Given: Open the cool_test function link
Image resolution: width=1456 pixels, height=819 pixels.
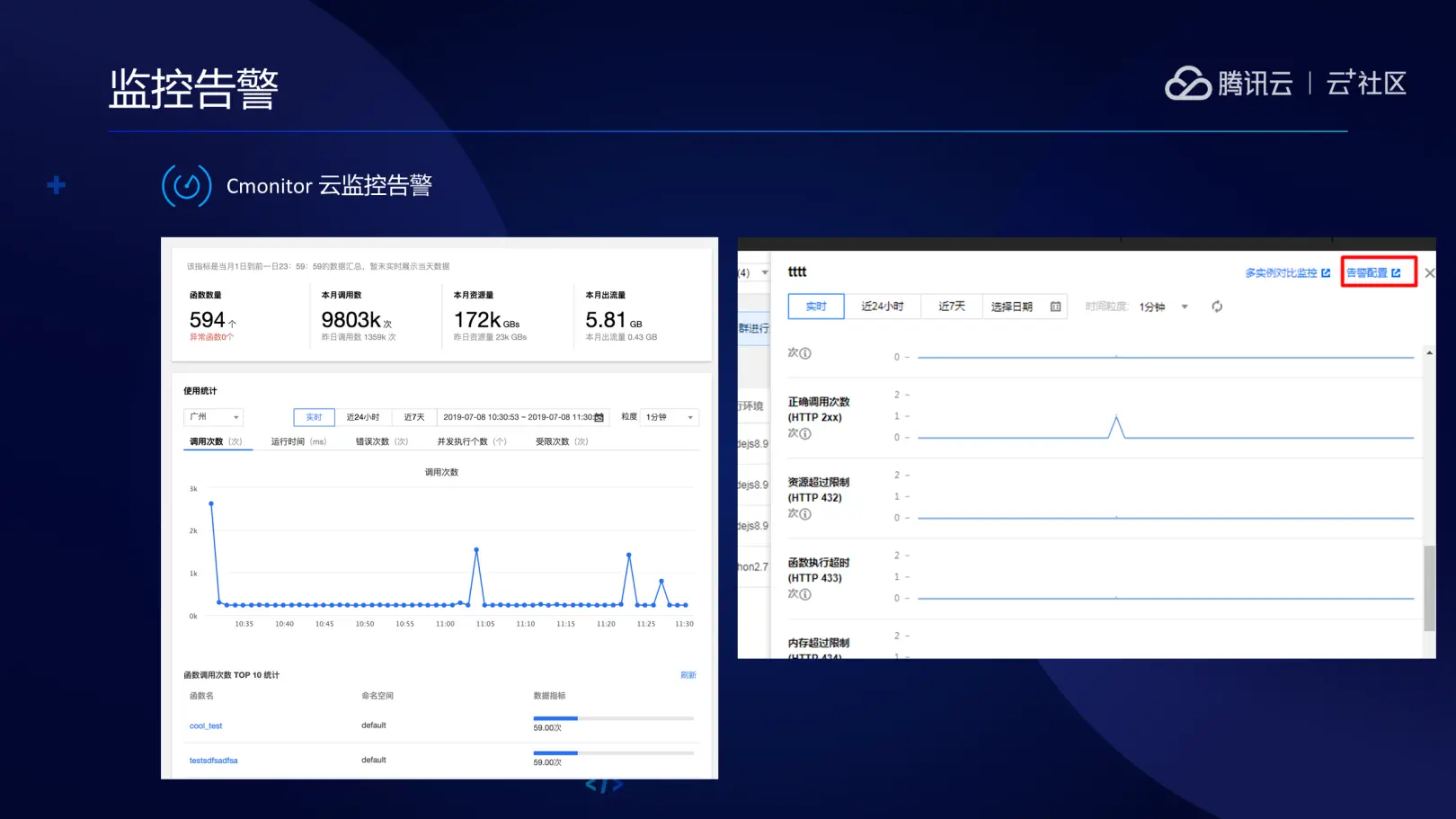Looking at the screenshot, I should 206,726.
